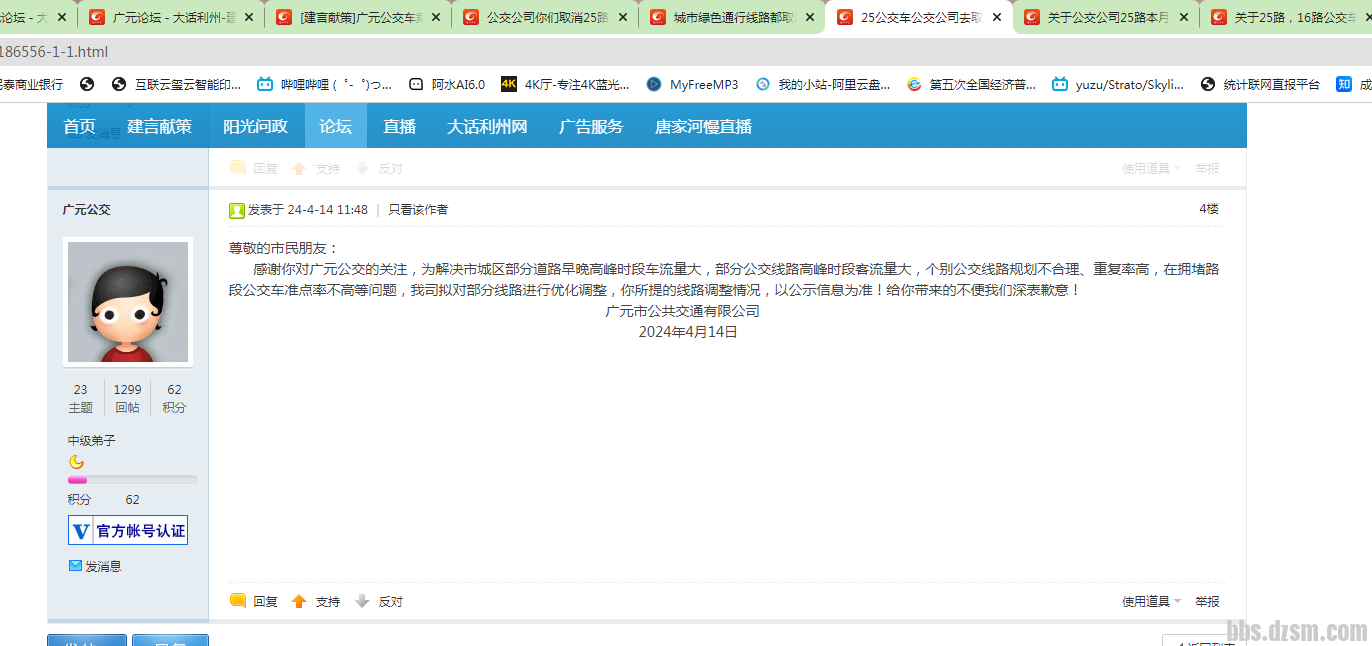Go to 大话利州网 in the navigation bar
Screen dimensions: 1372x646
coord(486,126)
